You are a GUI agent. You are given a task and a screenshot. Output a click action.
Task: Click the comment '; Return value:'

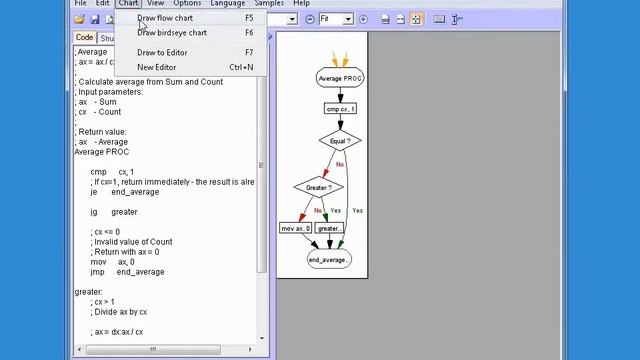tap(100, 132)
